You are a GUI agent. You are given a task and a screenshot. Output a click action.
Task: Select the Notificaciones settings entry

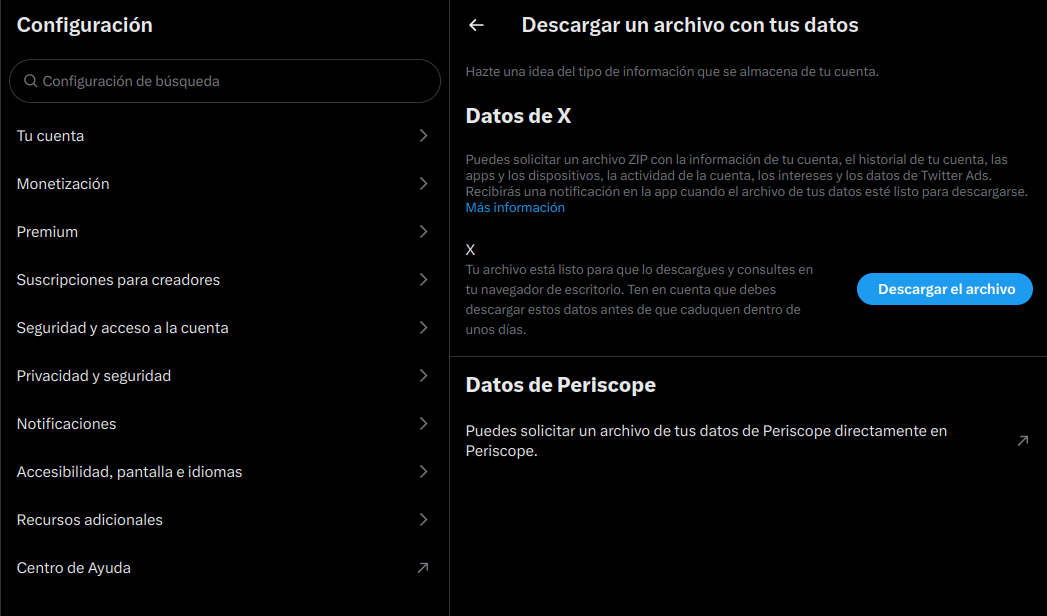pos(67,424)
